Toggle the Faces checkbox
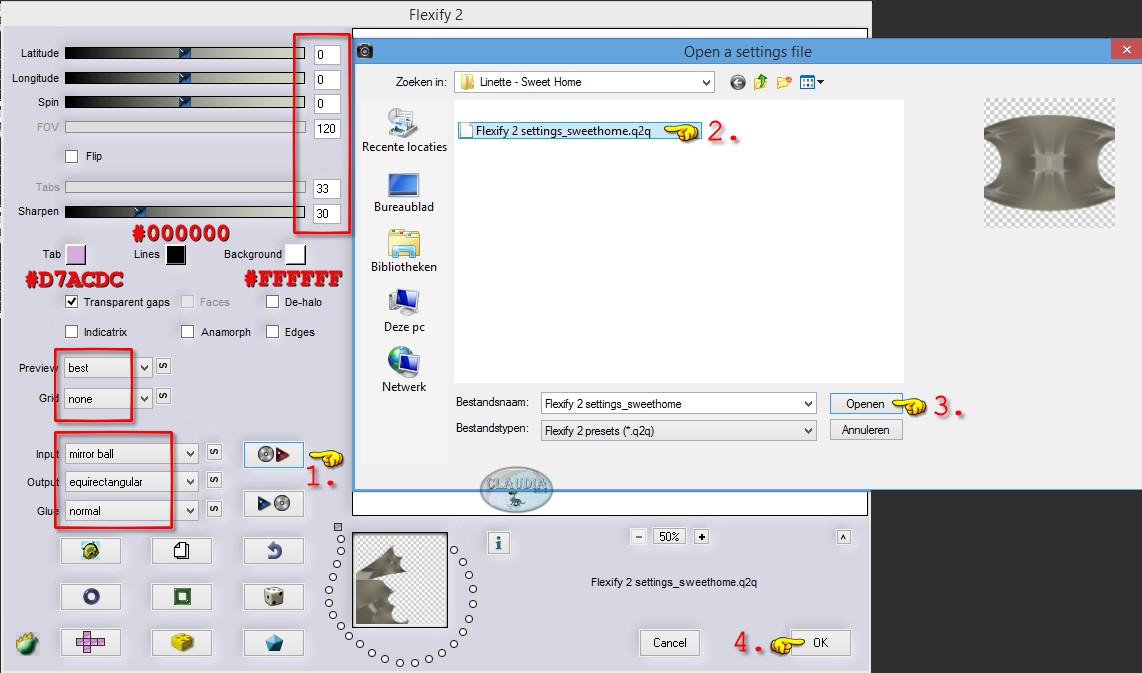The image size is (1142, 673). pos(187,302)
